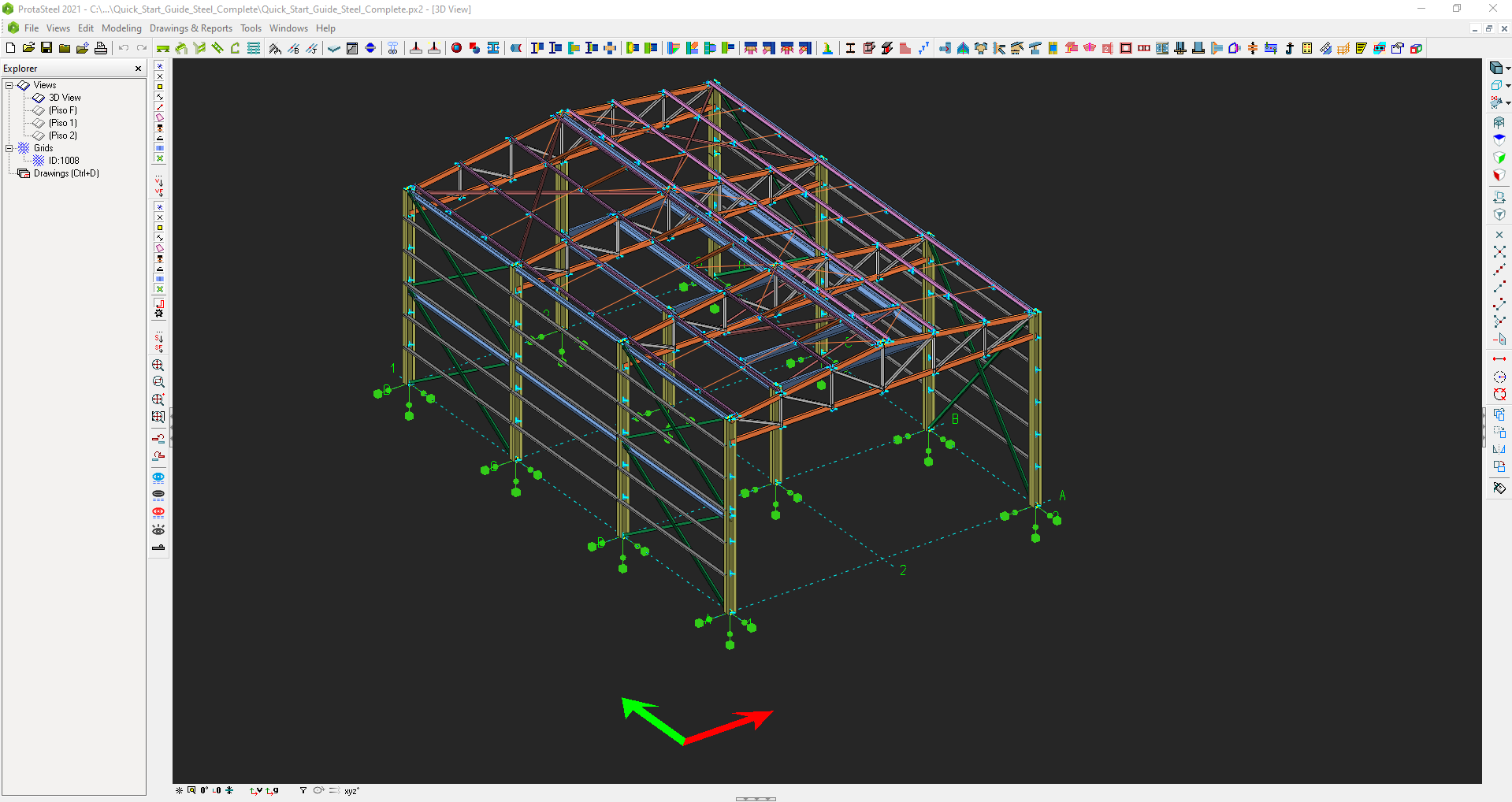The width and height of the screenshot is (1512, 802).
Task: Click the Print icon in the top toolbar
Action: 100,48
